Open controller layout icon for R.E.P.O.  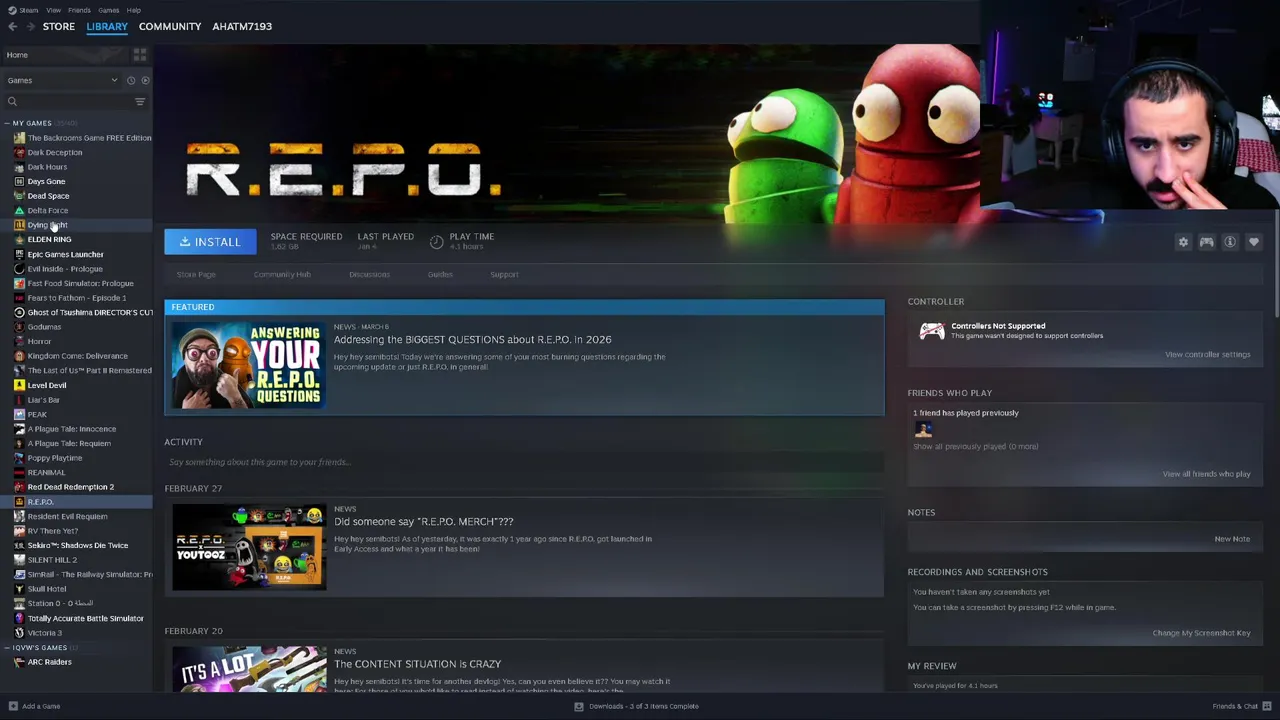coord(1206,242)
